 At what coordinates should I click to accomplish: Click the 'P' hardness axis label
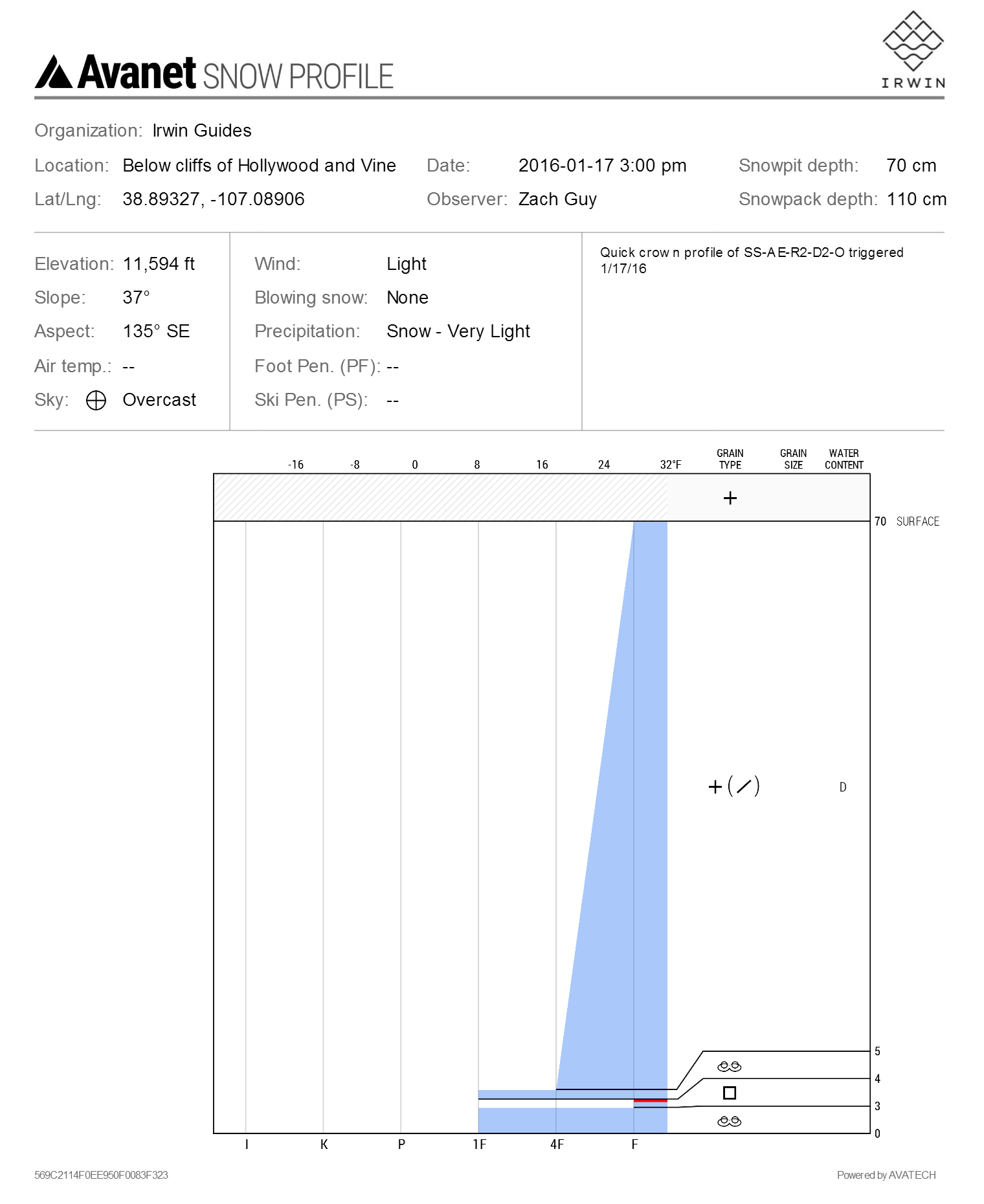coord(401,1144)
